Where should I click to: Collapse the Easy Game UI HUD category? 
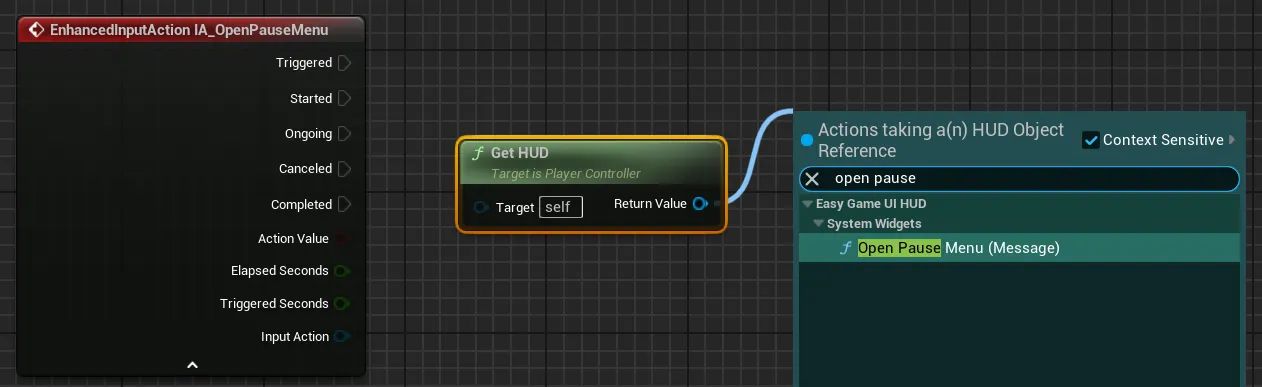tap(808, 205)
